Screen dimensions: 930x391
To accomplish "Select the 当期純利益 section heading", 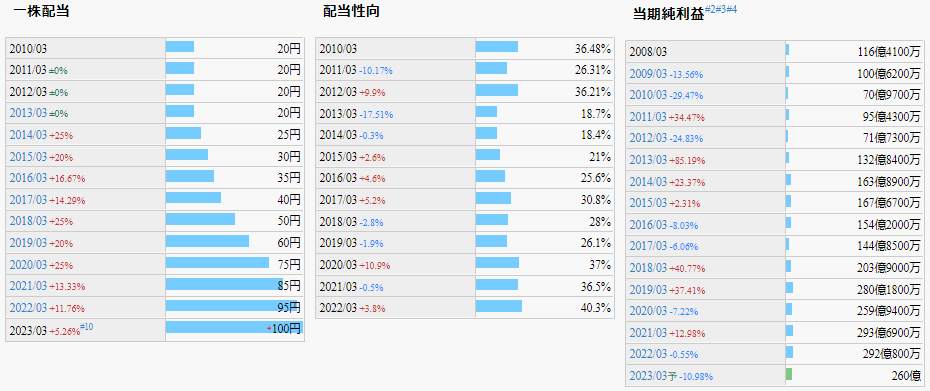I will tap(669, 14).
